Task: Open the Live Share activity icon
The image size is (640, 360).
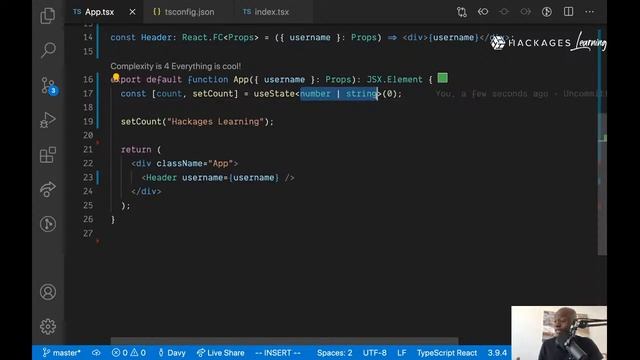Action: [48, 189]
